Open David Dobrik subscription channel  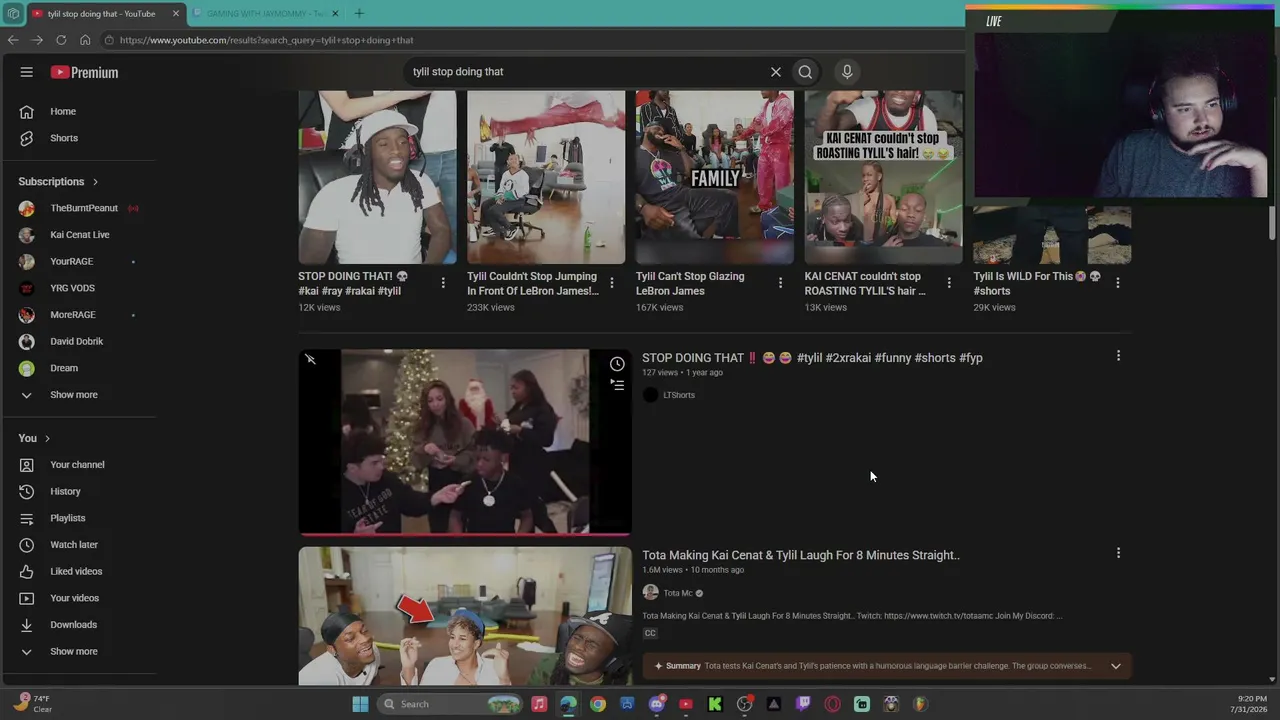click(76, 342)
